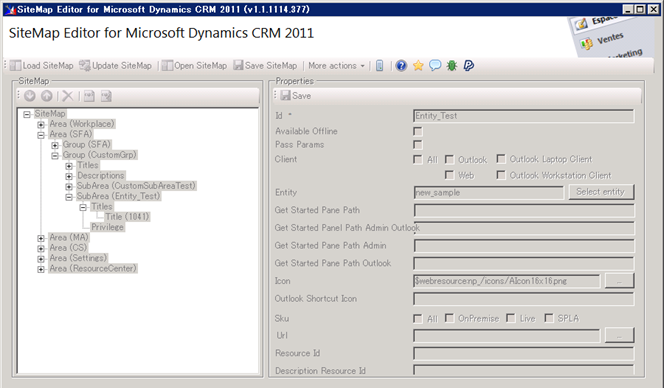This screenshot has width=664, height=388.
Task: Click the Save button in Properties panel
Action: pyautogui.click(x=296, y=96)
